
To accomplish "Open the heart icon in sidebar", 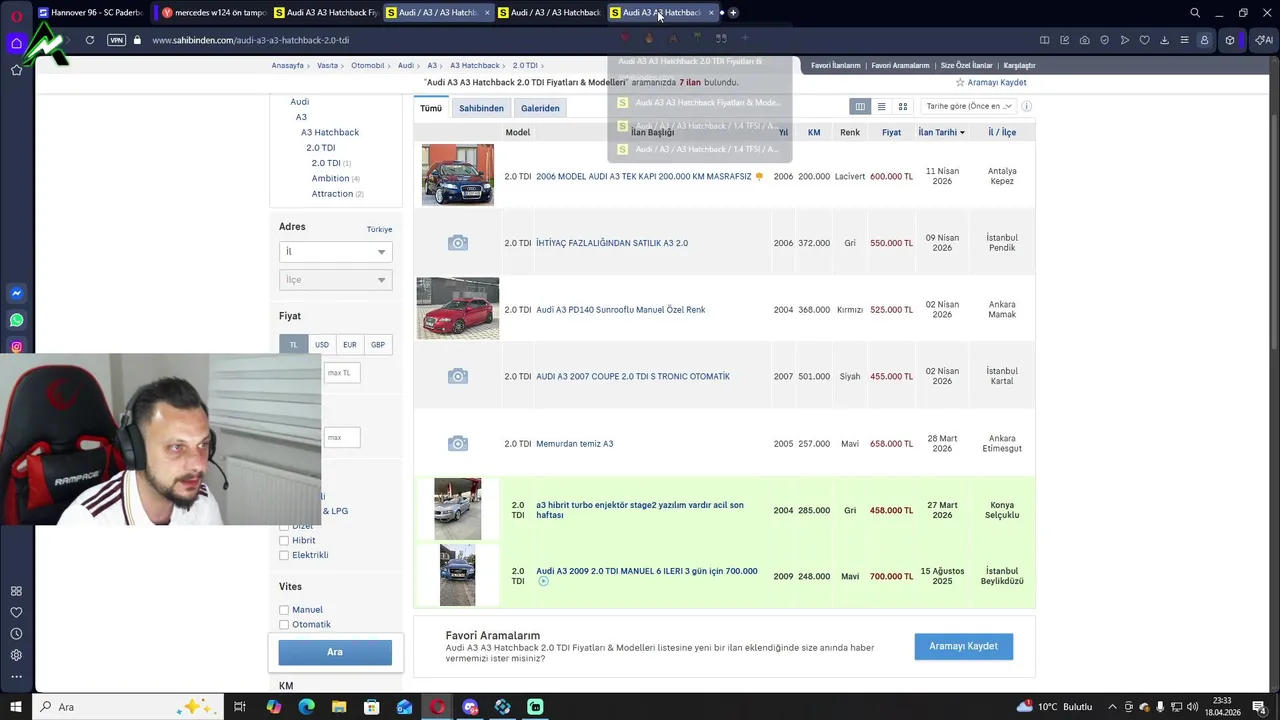I will tap(16, 612).
